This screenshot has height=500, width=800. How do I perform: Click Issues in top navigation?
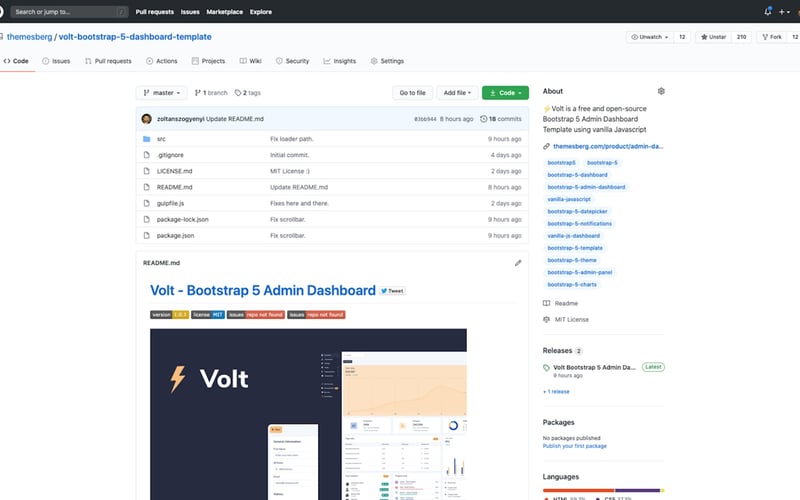[190, 12]
